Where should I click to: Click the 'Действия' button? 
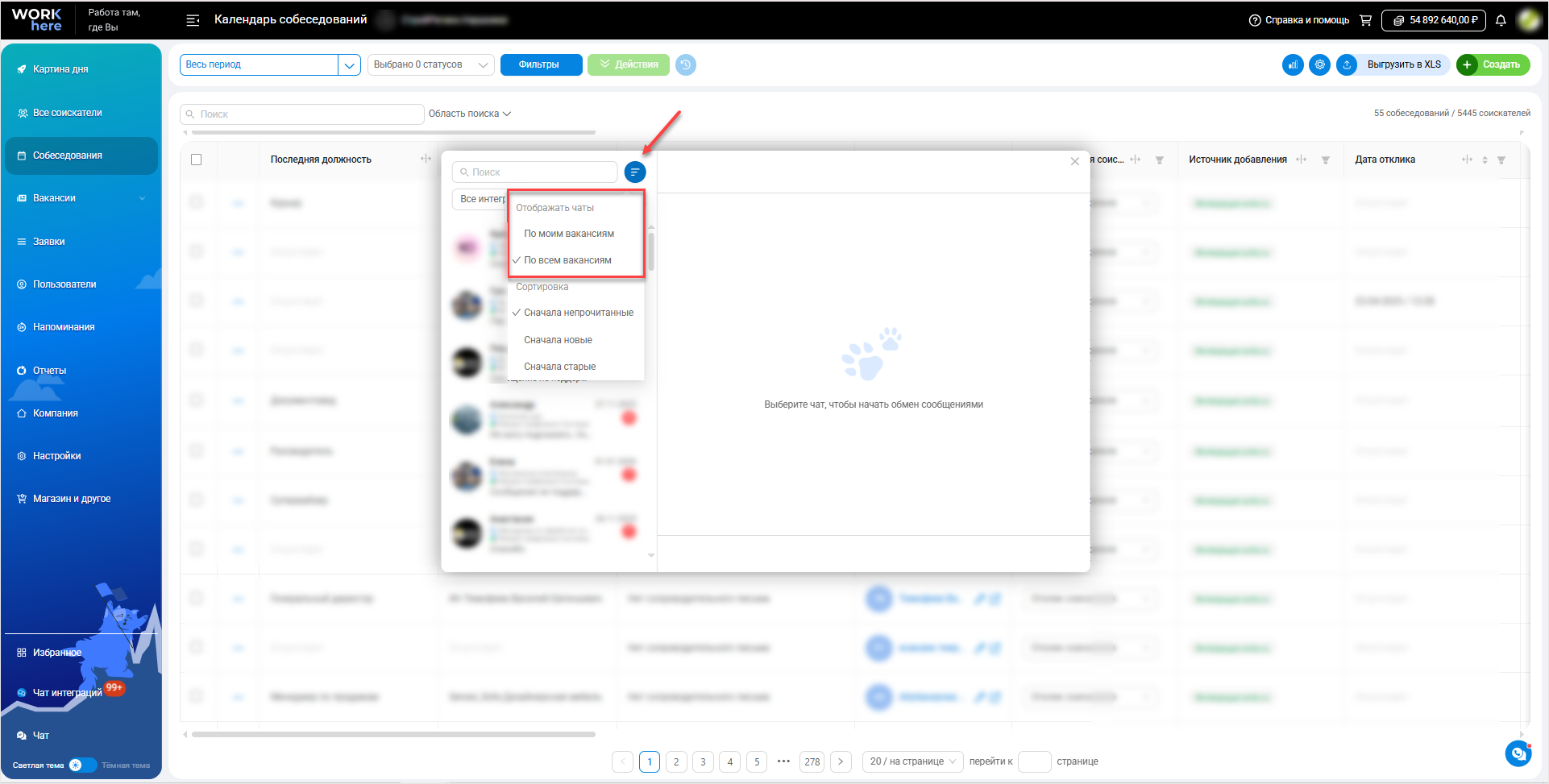coord(629,64)
